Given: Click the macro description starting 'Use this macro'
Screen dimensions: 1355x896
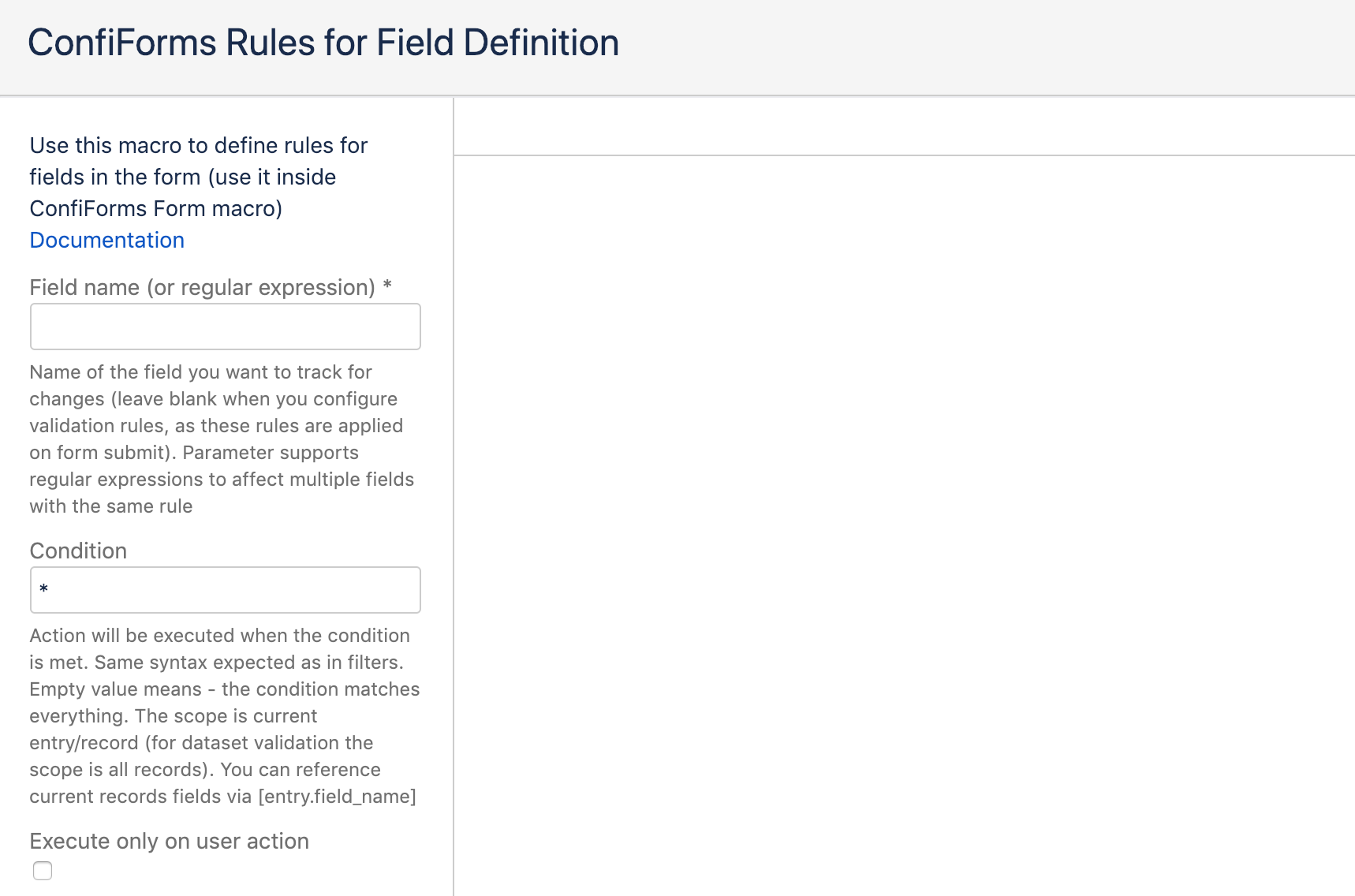Looking at the screenshot, I should pos(198,146).
